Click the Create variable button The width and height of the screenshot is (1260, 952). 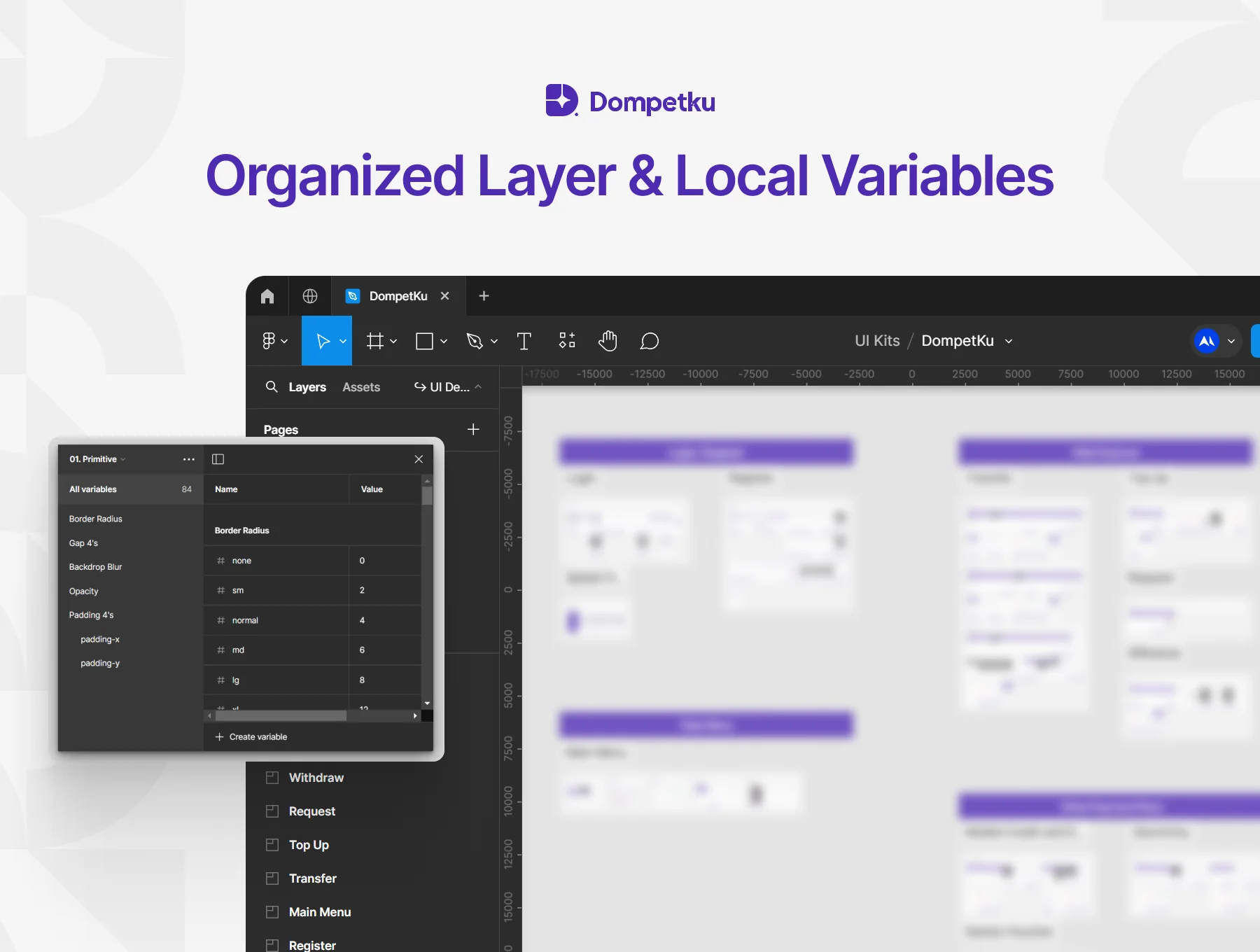(x=251, y=737)
